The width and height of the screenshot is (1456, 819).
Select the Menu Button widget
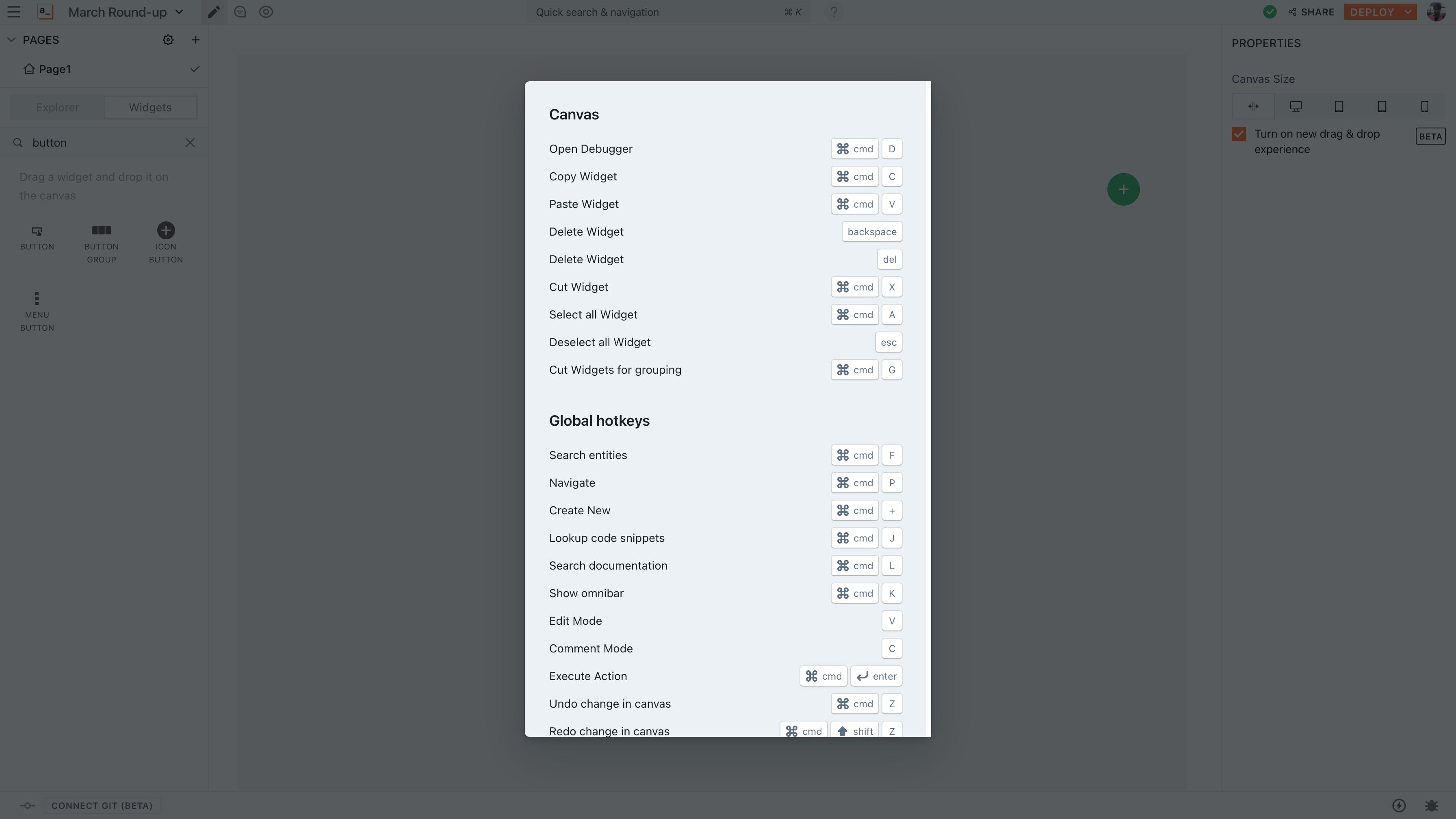point(37,312)
